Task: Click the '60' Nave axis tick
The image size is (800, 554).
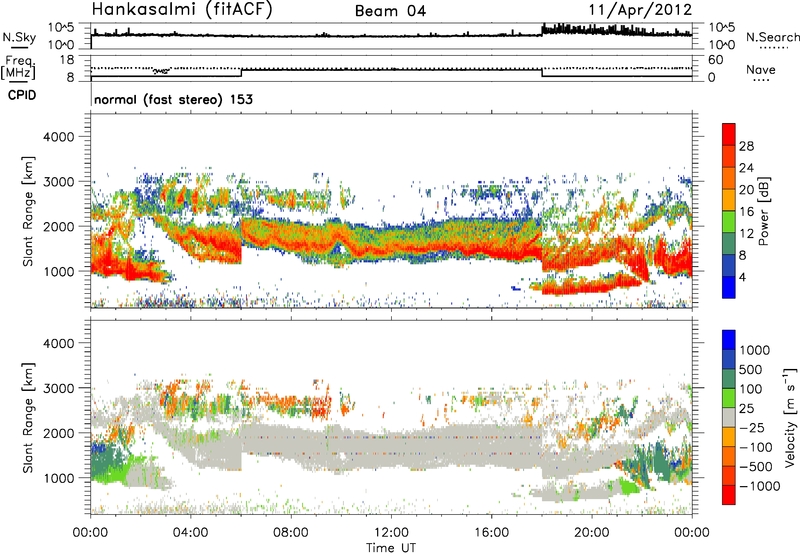Action: tap(716, 60)
